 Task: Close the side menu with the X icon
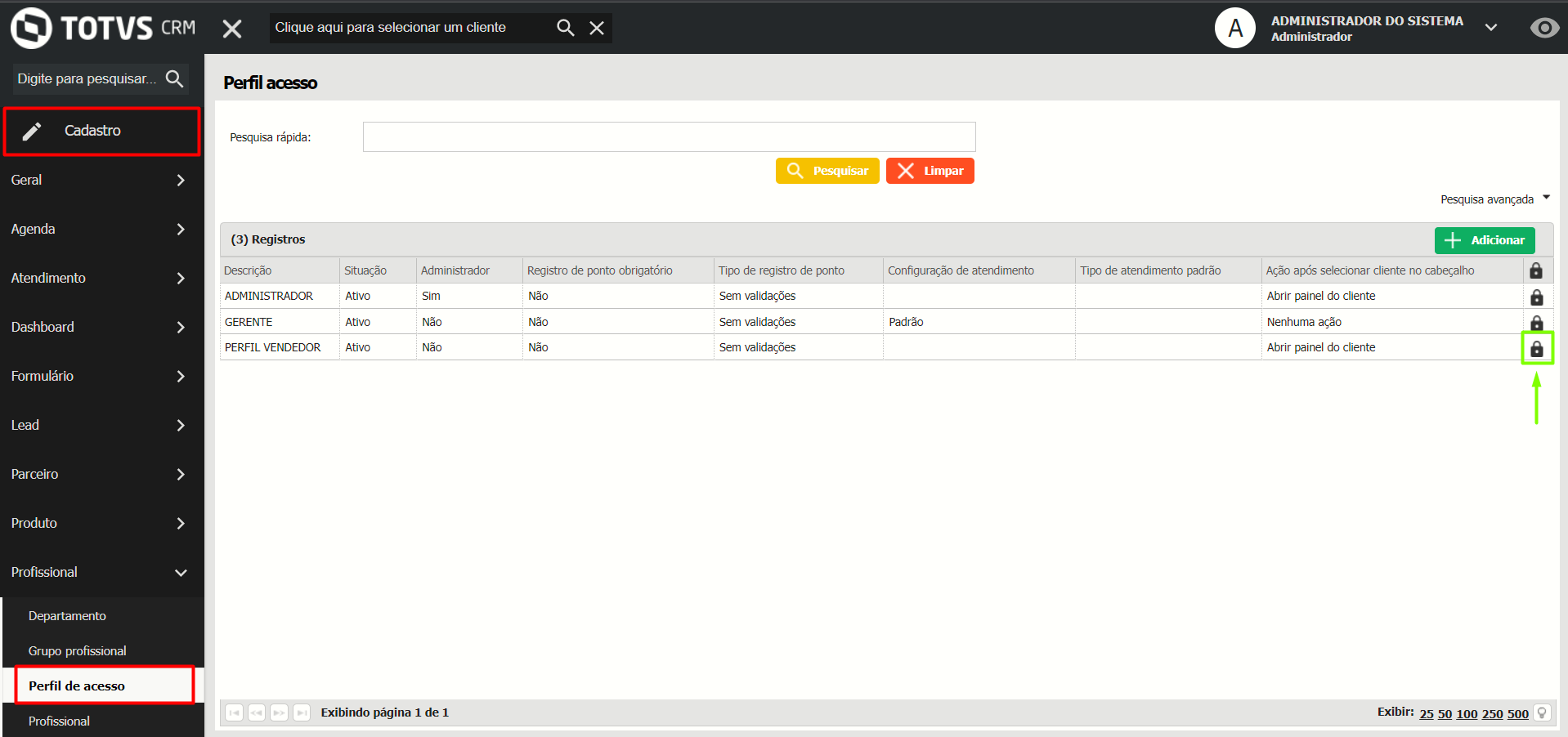coord(232,29)
